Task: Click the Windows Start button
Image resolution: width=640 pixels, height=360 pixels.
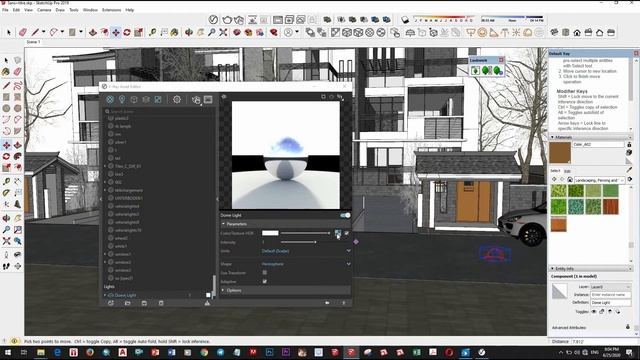Action: [x=8, y=352]
